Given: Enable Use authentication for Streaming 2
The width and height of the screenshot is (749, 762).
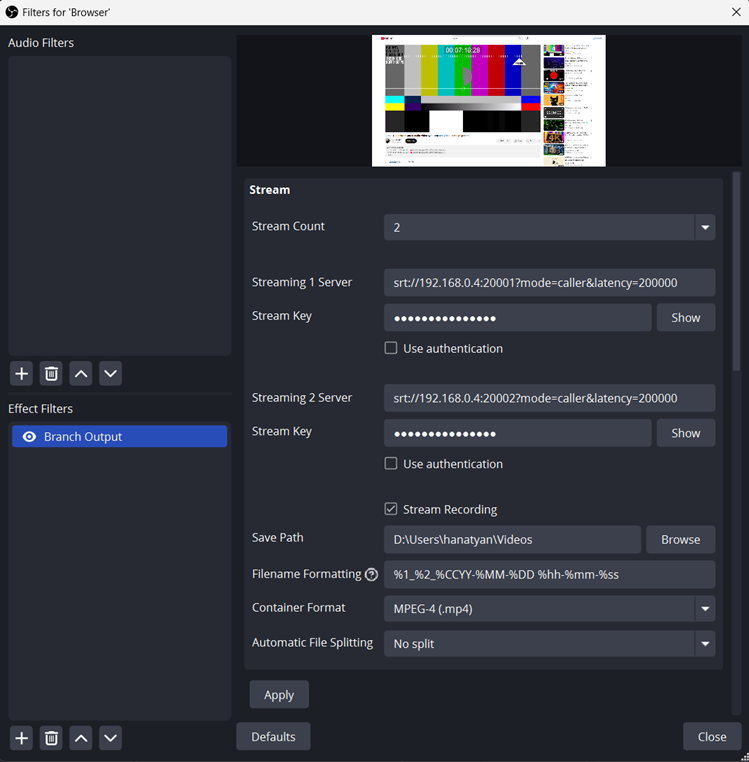Looking at the screenshot, I should pos(391,464).
